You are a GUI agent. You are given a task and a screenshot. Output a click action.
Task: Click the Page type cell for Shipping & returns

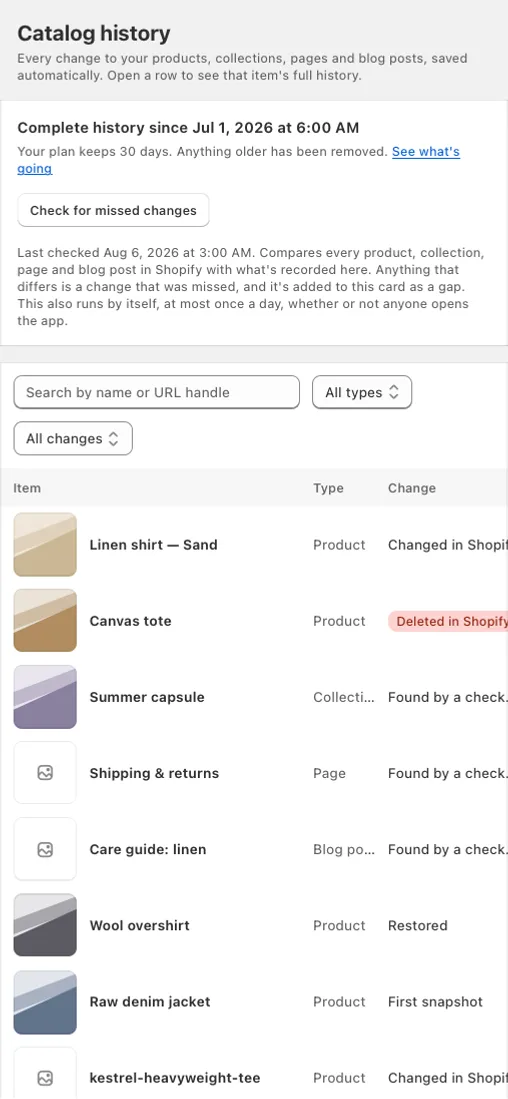point(329,773)
